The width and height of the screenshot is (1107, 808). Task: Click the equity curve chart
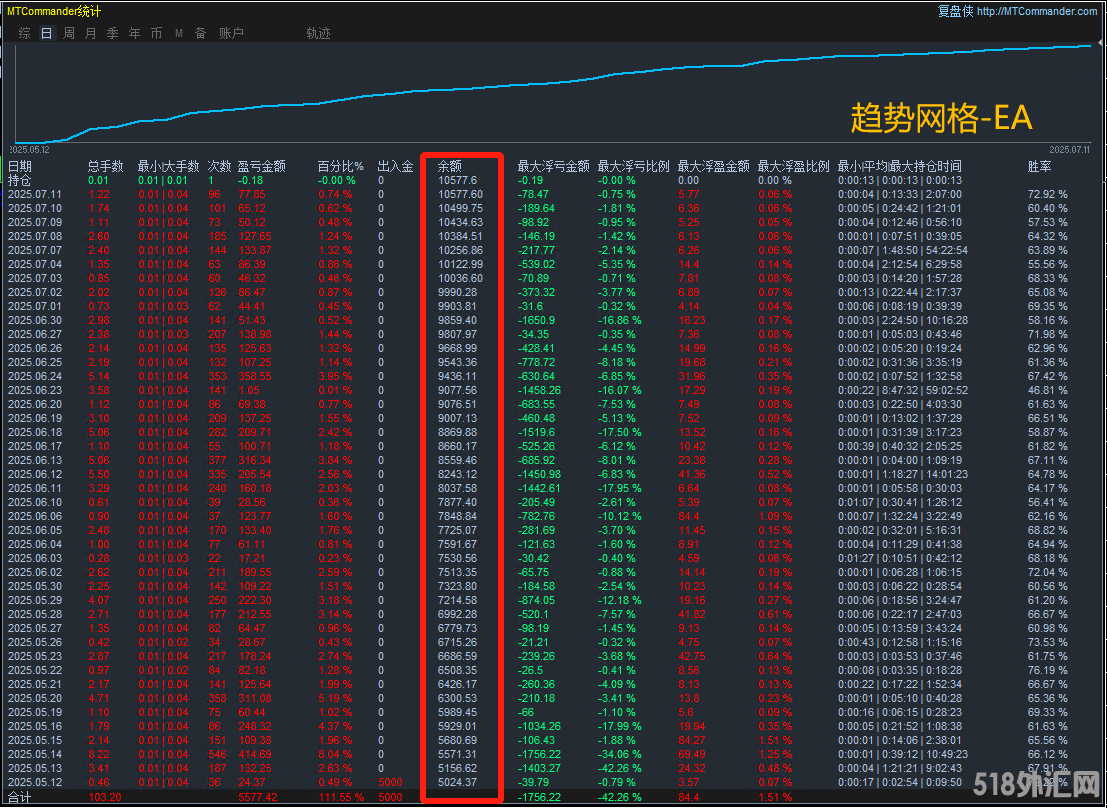click(553, 93)
